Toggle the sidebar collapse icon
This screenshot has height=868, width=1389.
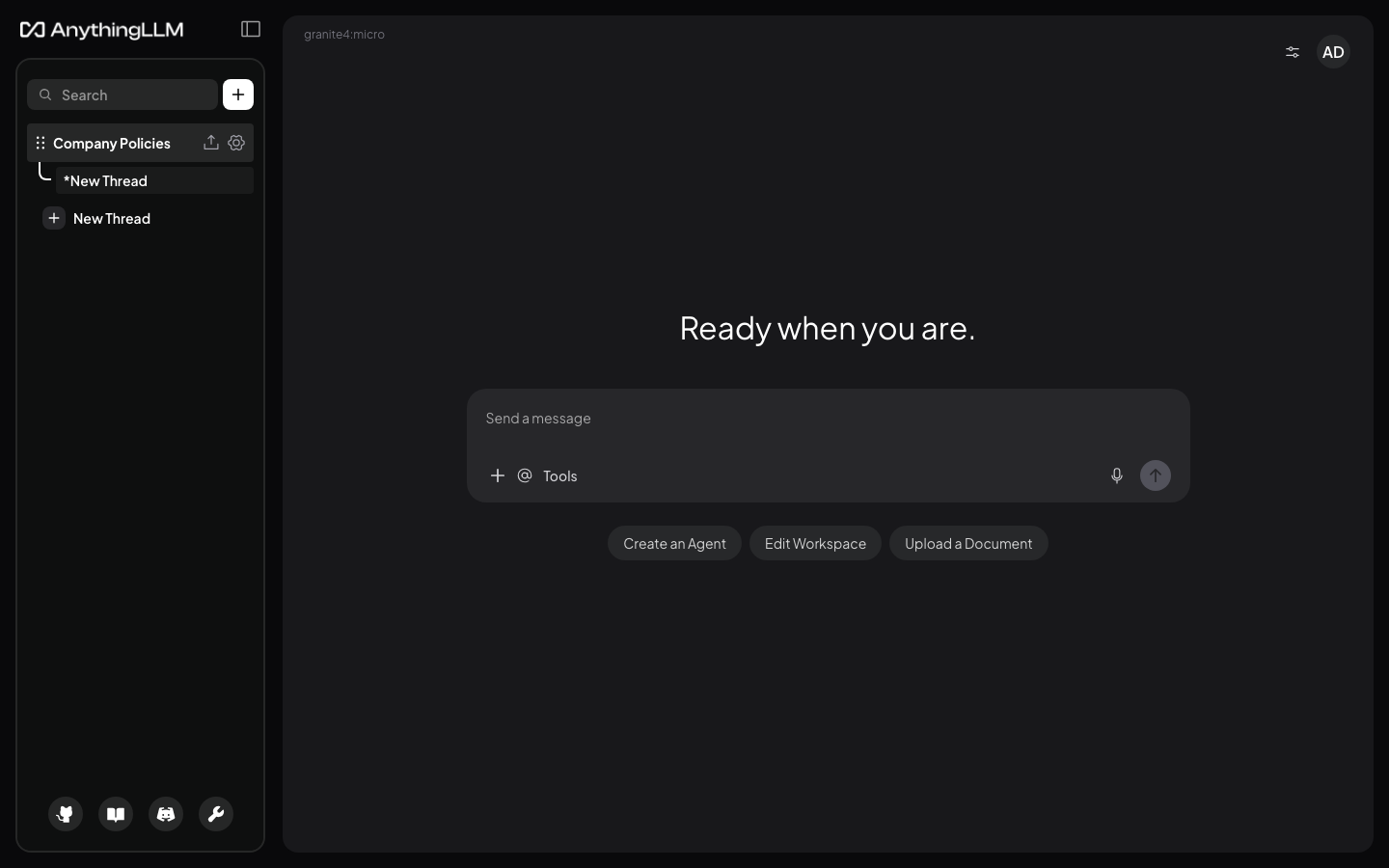(251, 29)
